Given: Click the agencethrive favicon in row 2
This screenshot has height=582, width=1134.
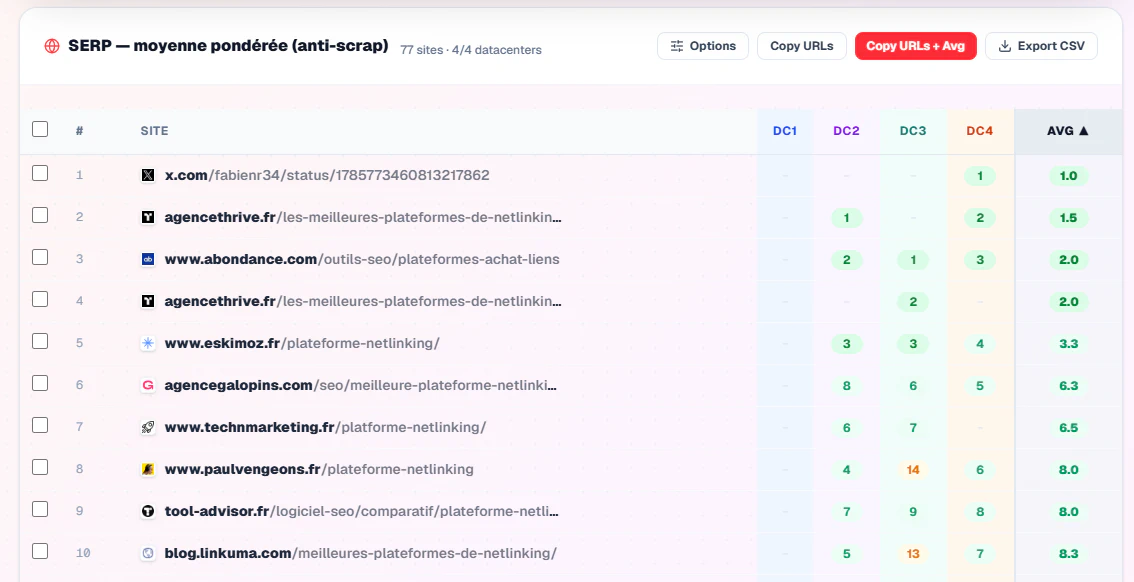Looking at the screenshot, I should click(148, 217).
